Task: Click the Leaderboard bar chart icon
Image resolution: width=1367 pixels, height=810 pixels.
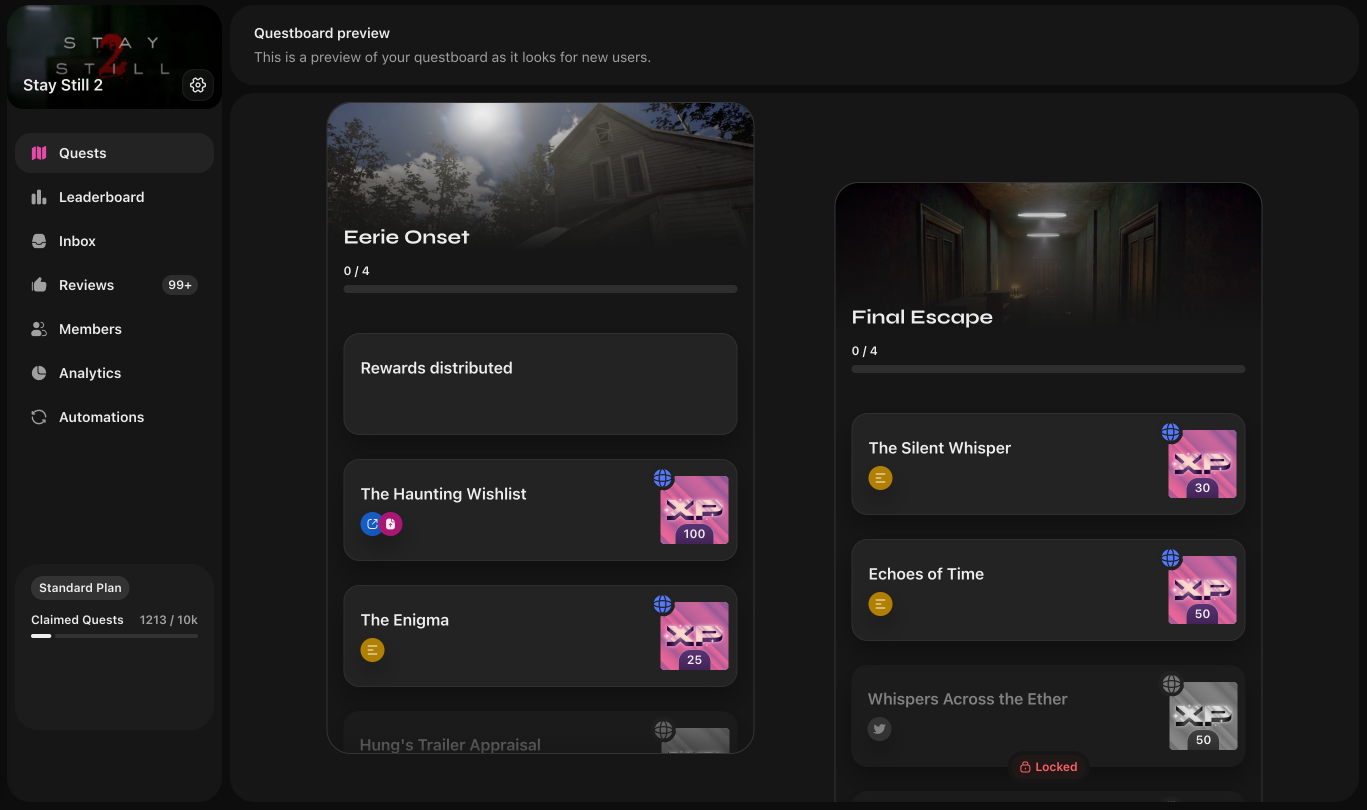Action: 39,197
